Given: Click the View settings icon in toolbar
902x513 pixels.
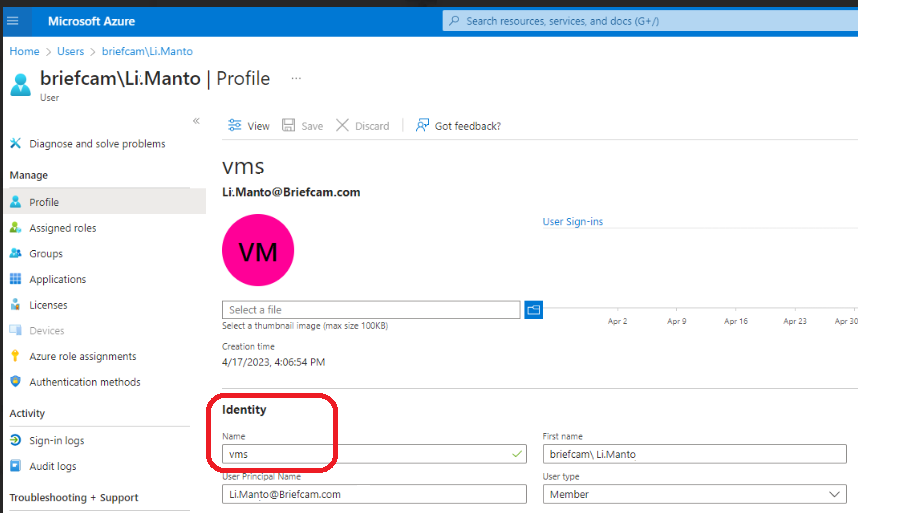Looking at the screenshot, I should coord(235,125).
